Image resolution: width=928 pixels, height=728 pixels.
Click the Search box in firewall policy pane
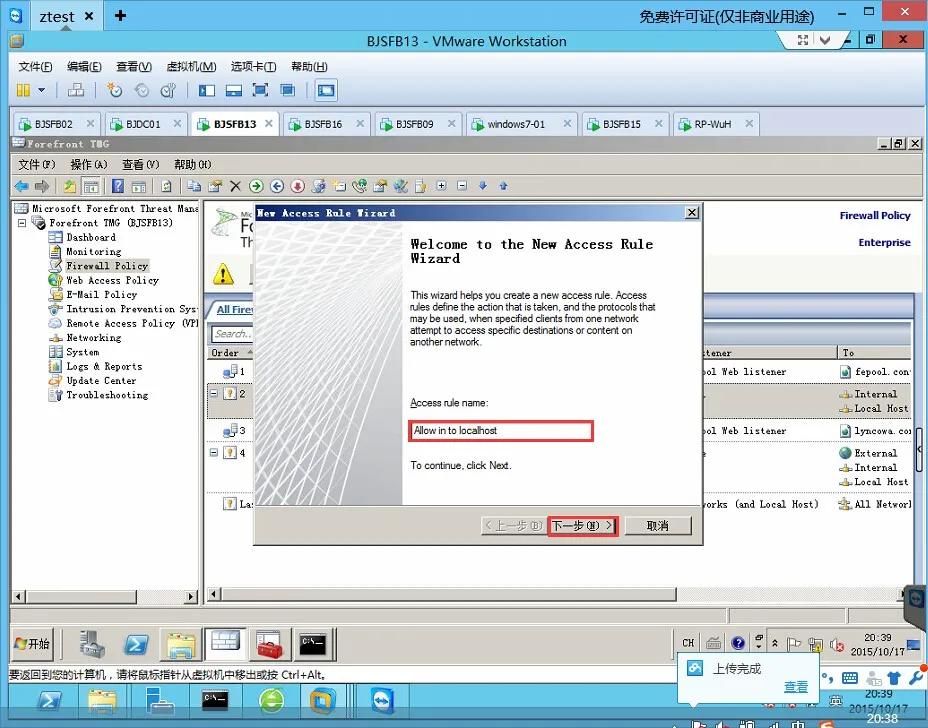pyautogui.click(x=231, y=334)
